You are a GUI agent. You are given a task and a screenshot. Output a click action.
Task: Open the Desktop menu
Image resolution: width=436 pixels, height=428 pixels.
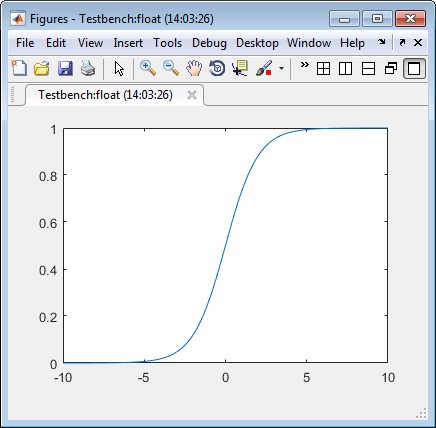(257, 43)
